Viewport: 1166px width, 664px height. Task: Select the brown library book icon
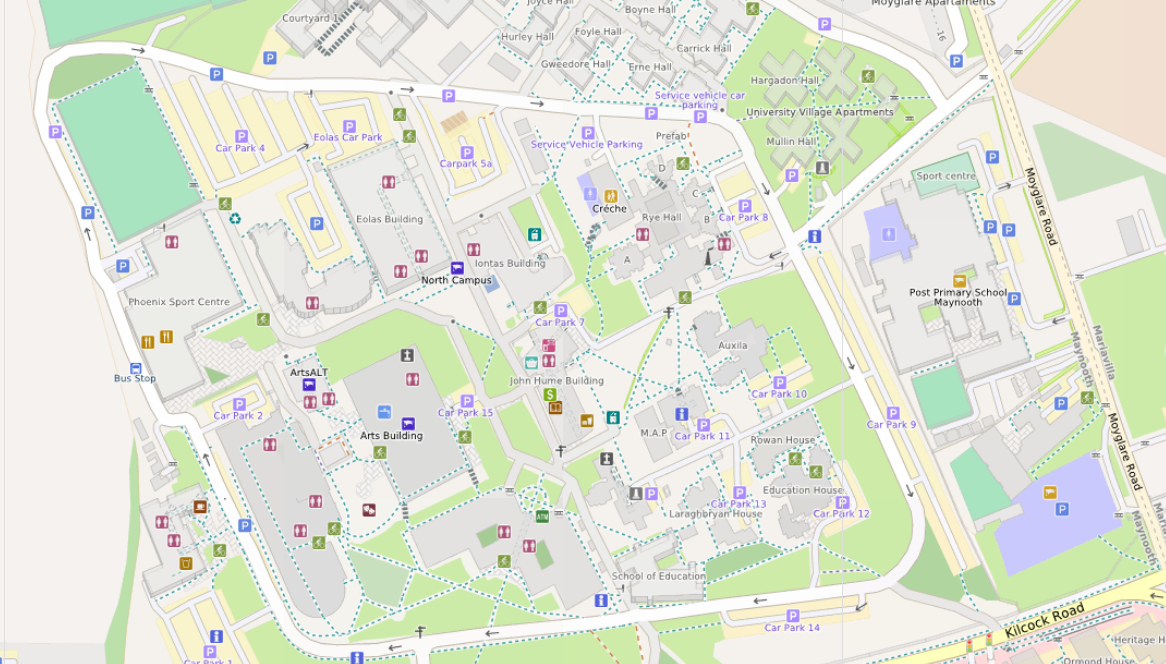555,407
